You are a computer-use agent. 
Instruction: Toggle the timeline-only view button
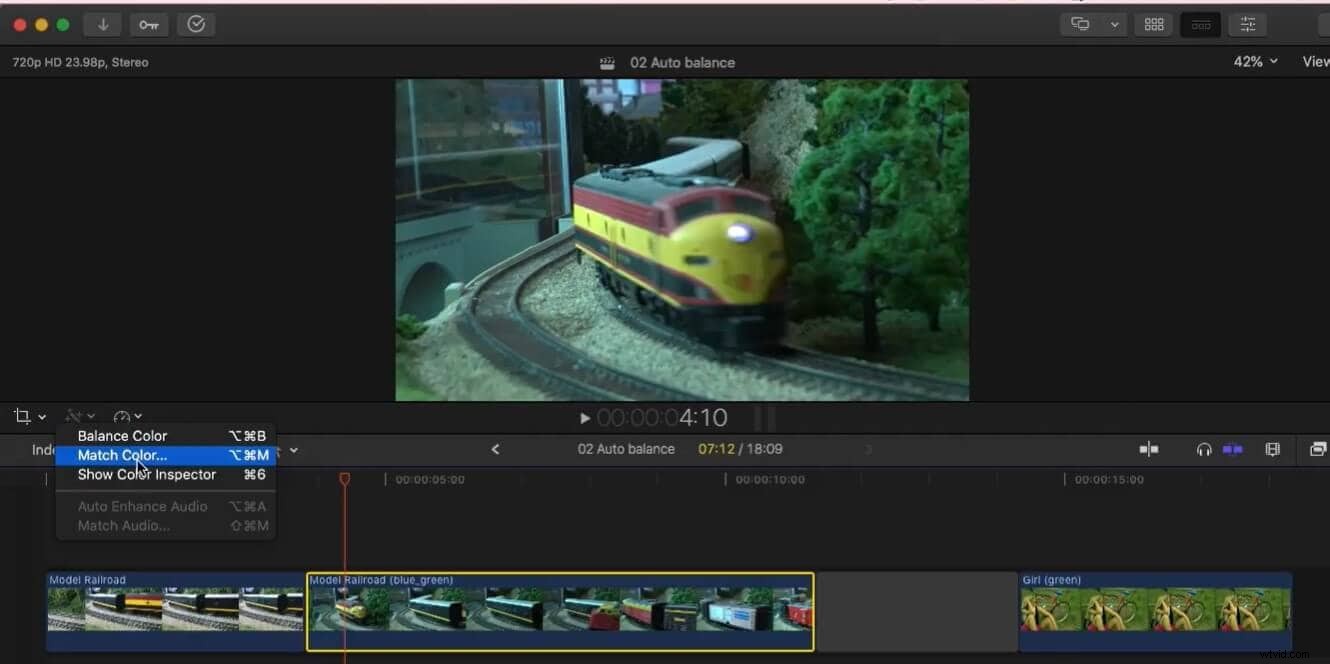[1200, 23]
